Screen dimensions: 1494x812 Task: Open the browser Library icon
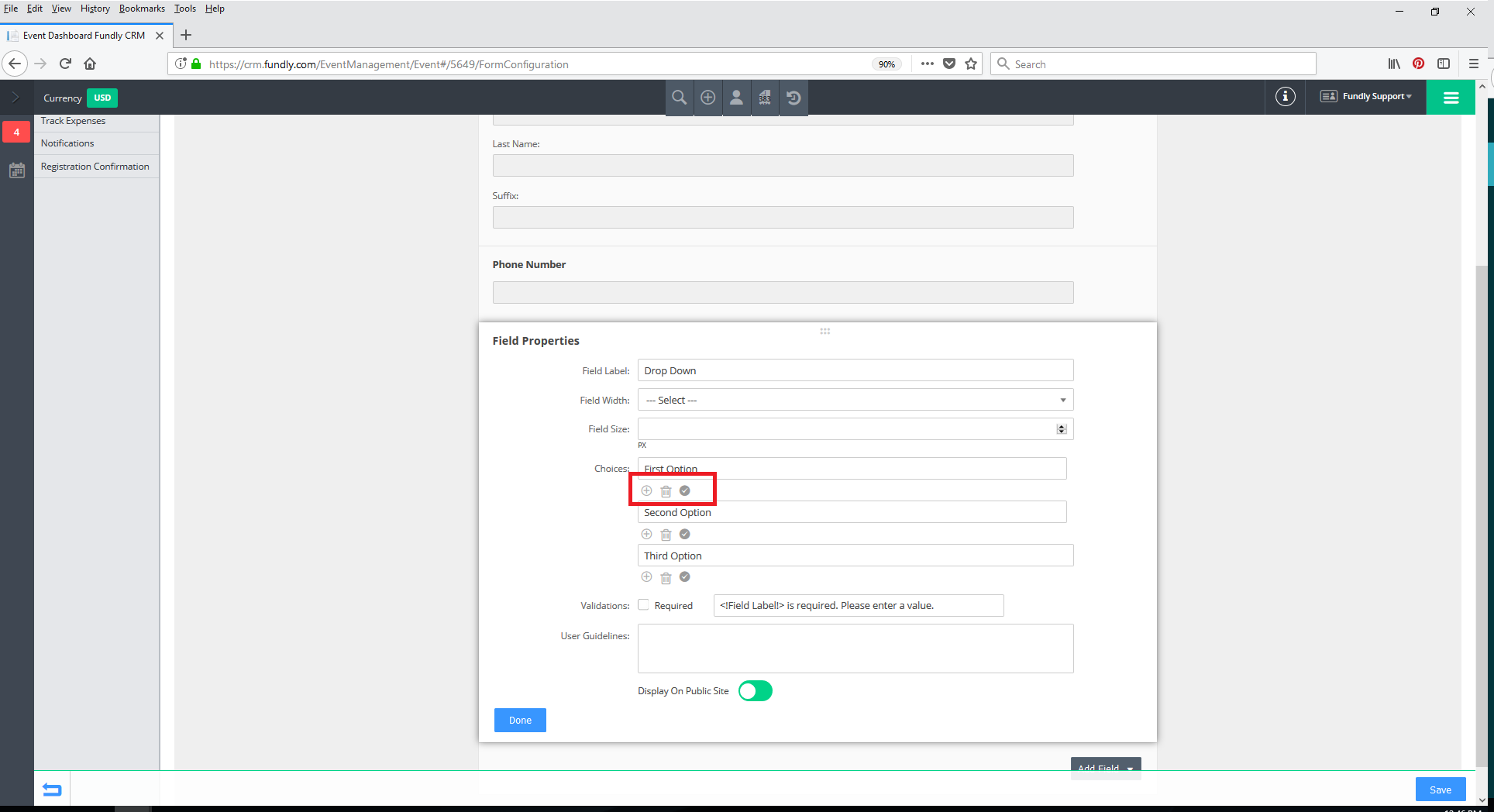[x=1394, y=64]
